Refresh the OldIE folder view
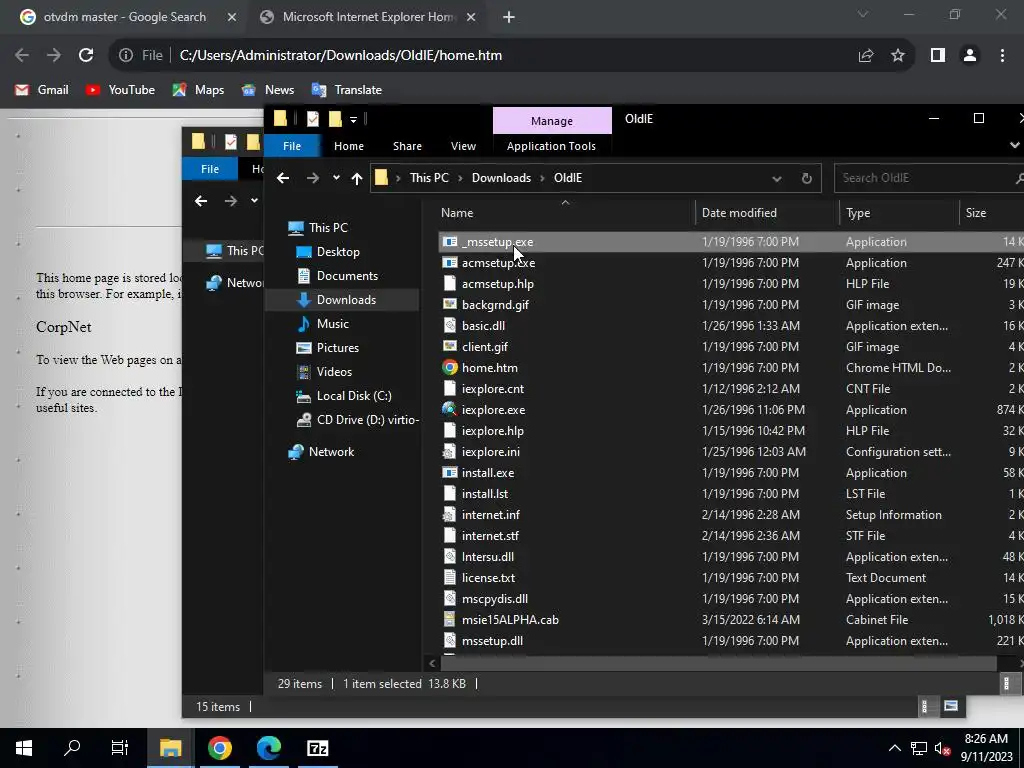 (807, 178)
